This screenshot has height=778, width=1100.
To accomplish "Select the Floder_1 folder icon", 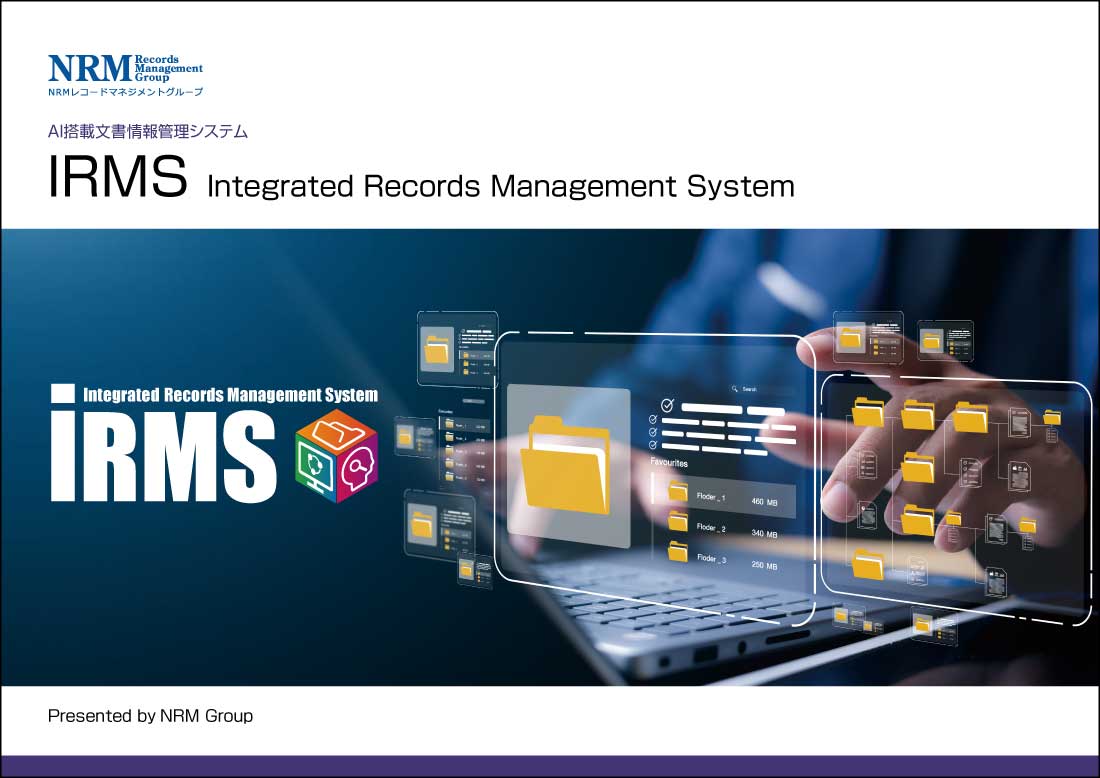I will coord(678,491).
